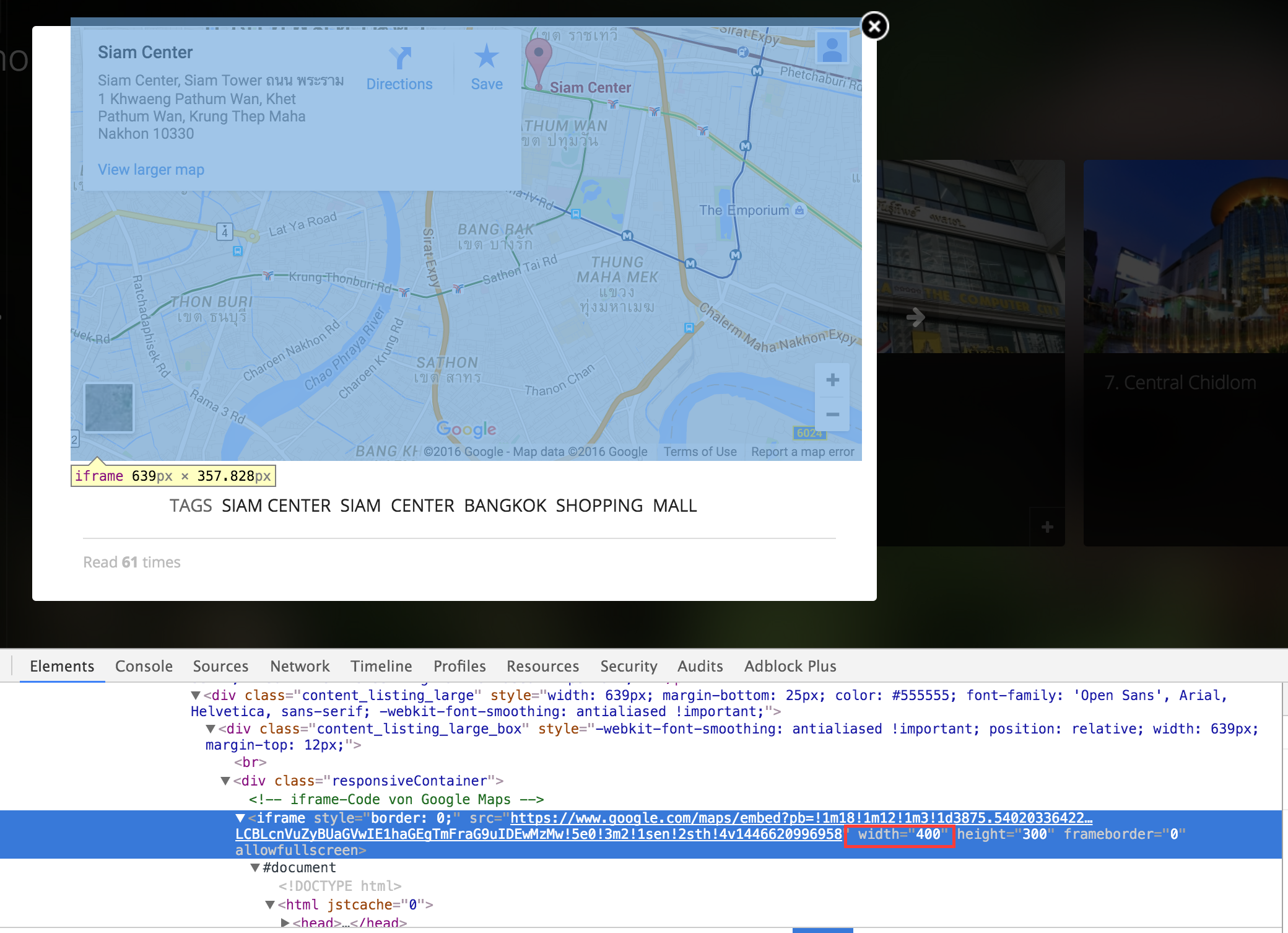Collapse the html jstcache node

coord(270,905)
